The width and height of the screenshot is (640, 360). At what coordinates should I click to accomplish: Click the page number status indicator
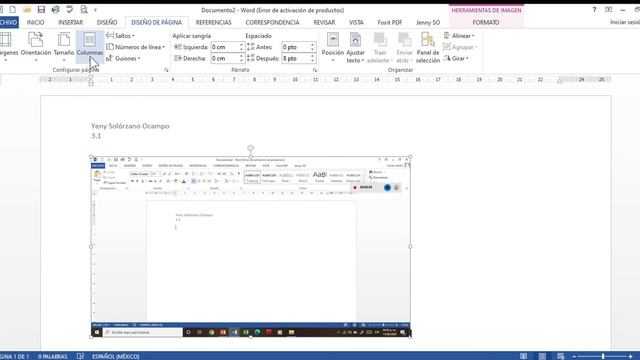tap(15, 356)
